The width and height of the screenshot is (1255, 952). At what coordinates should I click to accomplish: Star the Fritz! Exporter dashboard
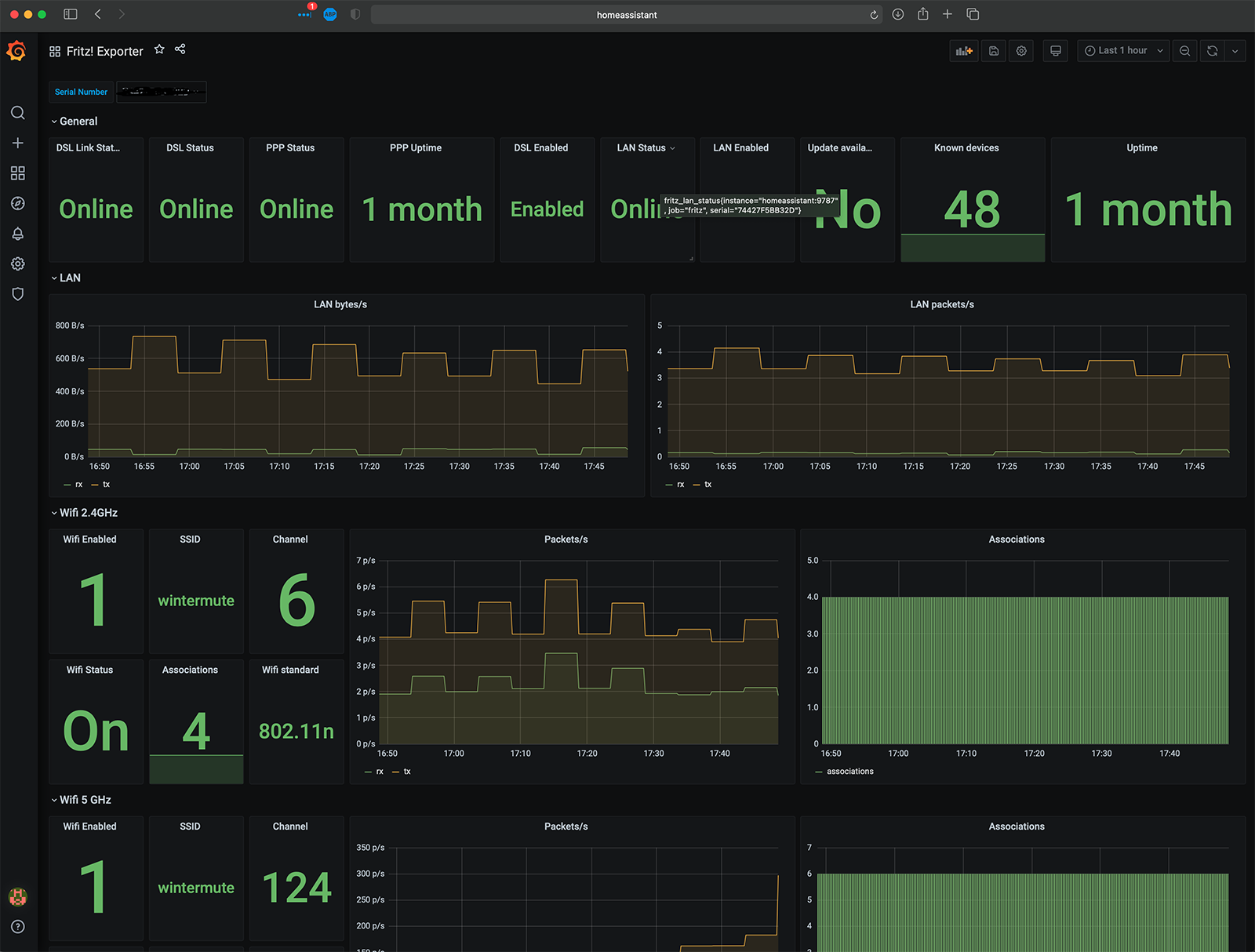(159, 49)
